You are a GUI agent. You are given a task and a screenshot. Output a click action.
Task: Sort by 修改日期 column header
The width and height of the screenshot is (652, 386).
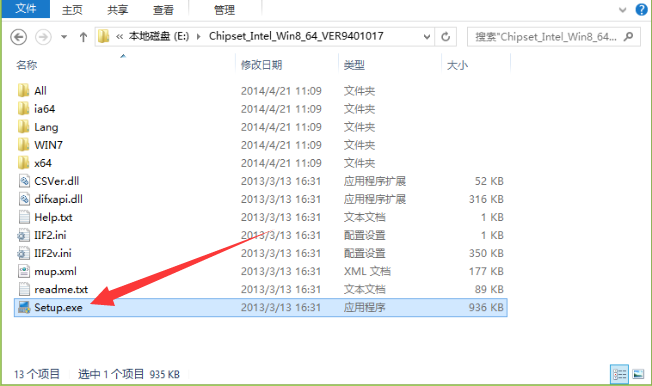(262, 65)
